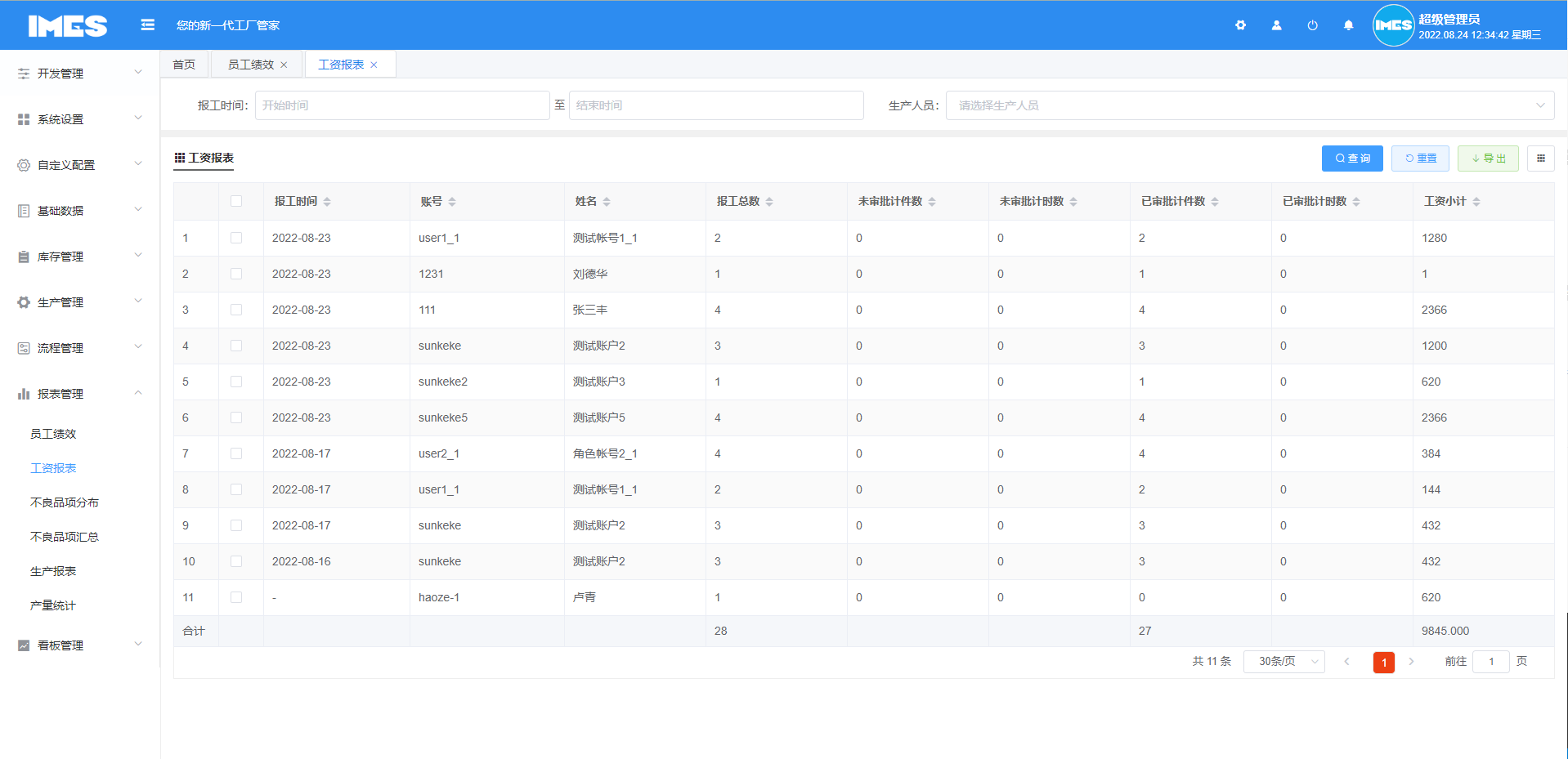Viewport: 1568px width, 759px height.
Task: Sort by 姓名 column sort arrows
Action: pyautogui.click(x=607, y=202)
